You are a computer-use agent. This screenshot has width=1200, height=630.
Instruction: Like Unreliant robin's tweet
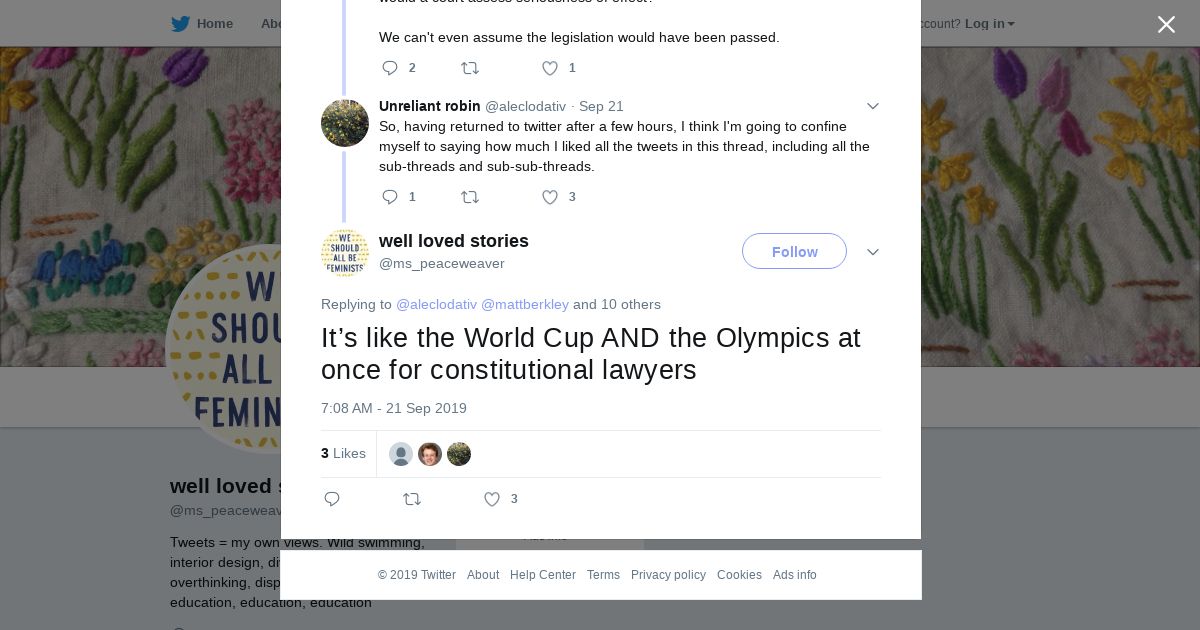(550, 197)
